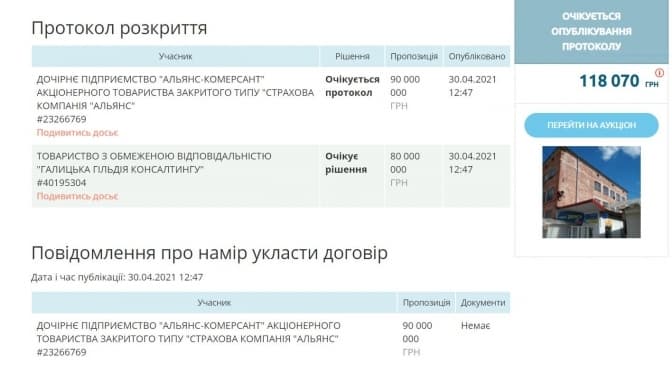Click the Рішення column header

[x=352, y=56]
